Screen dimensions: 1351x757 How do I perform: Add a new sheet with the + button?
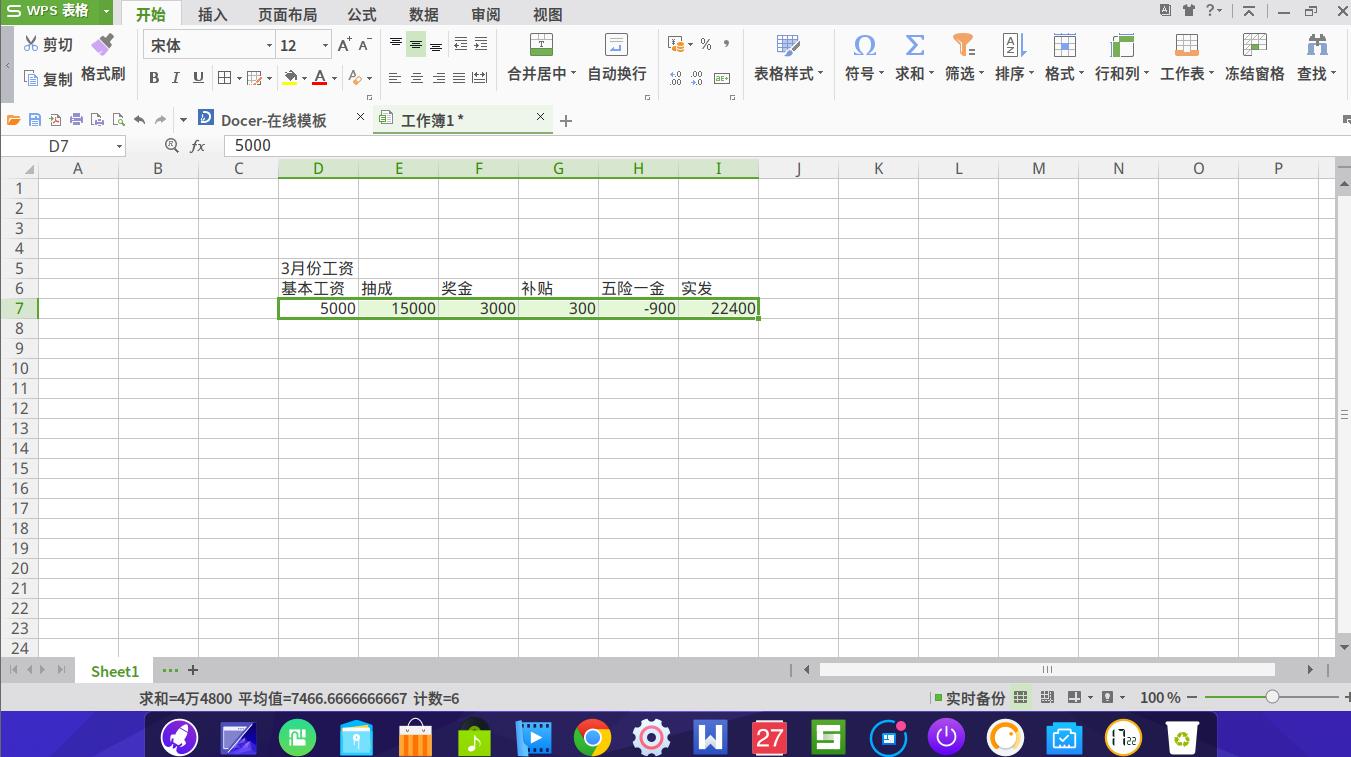point(193,670)
